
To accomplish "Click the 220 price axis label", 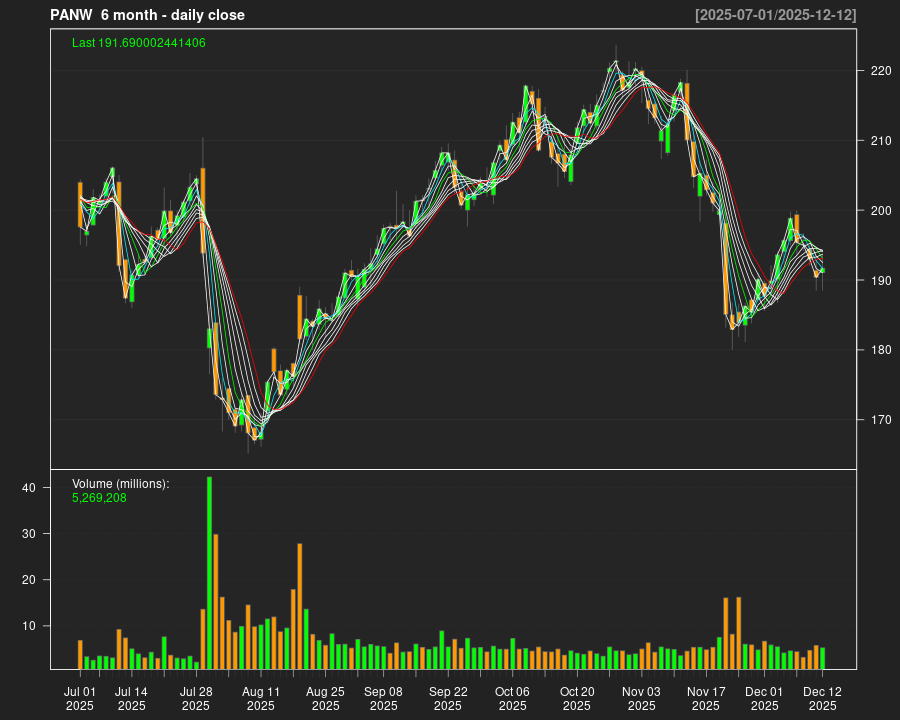I will click(x=880, y=71).
